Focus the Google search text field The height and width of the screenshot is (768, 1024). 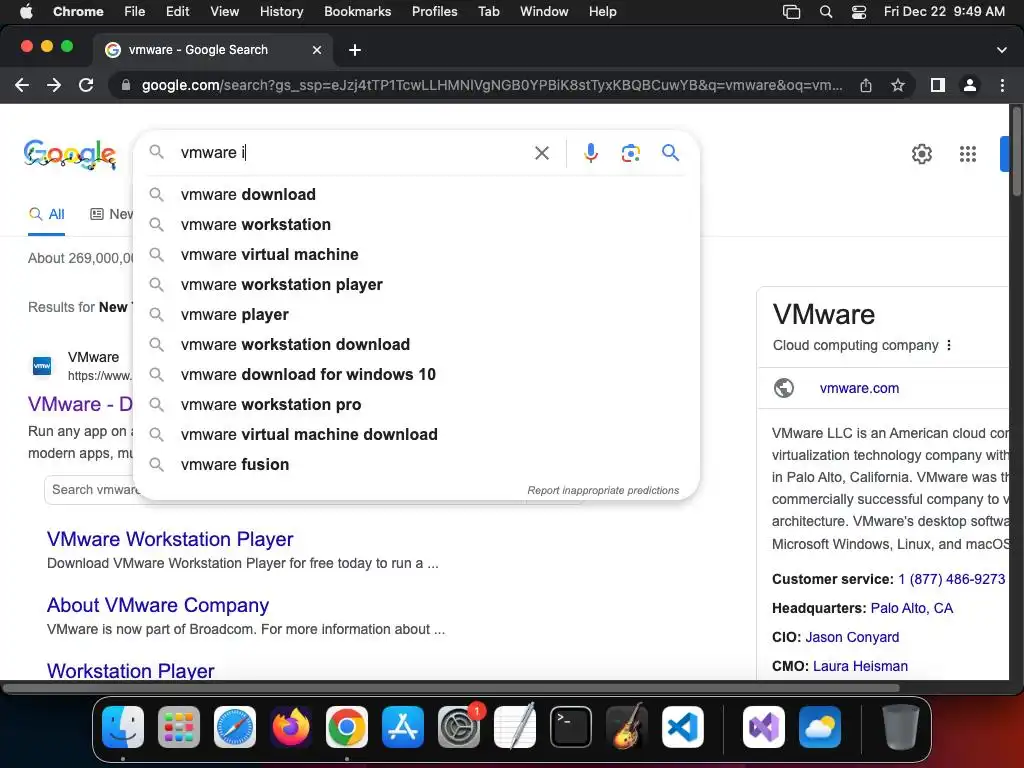(x=353, y=153)
